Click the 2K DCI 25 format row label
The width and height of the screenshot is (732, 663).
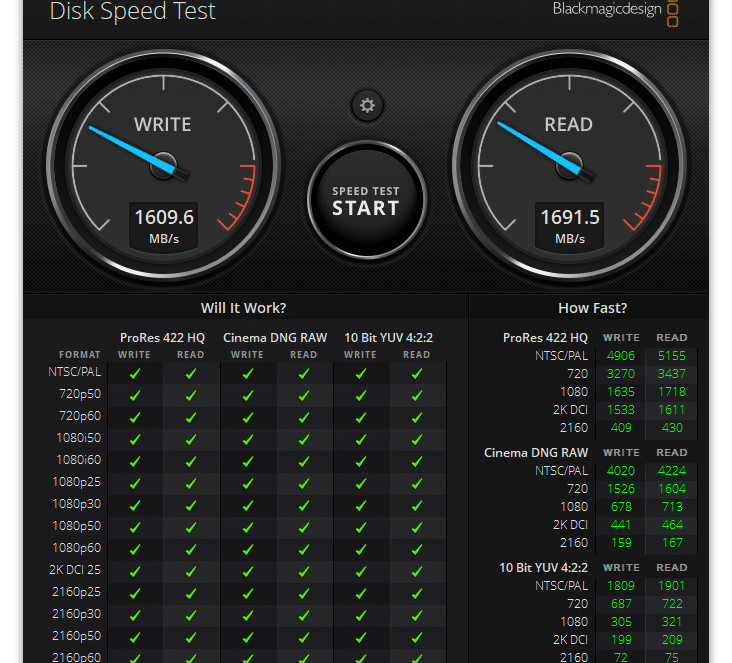point(75,570)
